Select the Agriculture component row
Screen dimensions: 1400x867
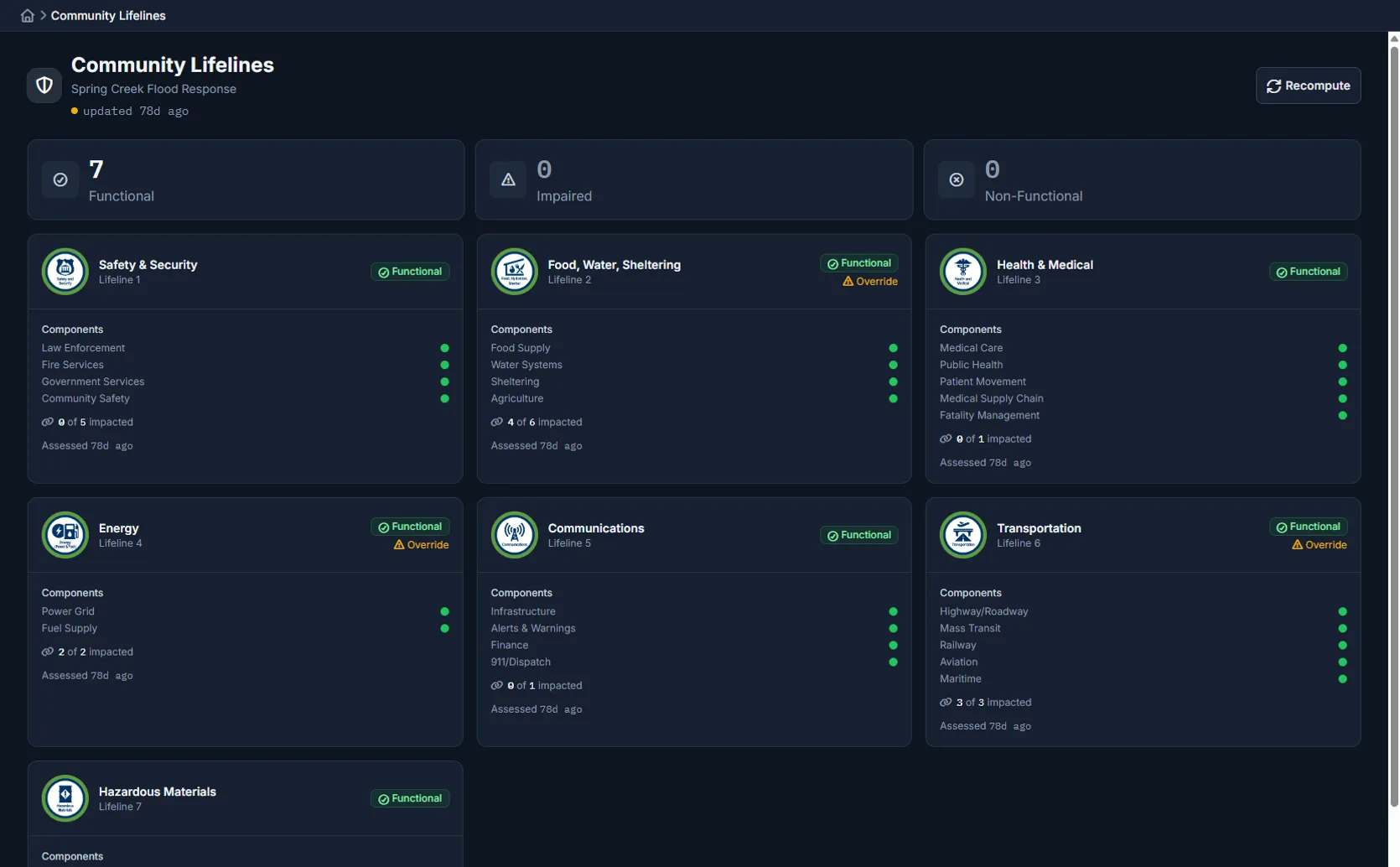coord(694,398)
